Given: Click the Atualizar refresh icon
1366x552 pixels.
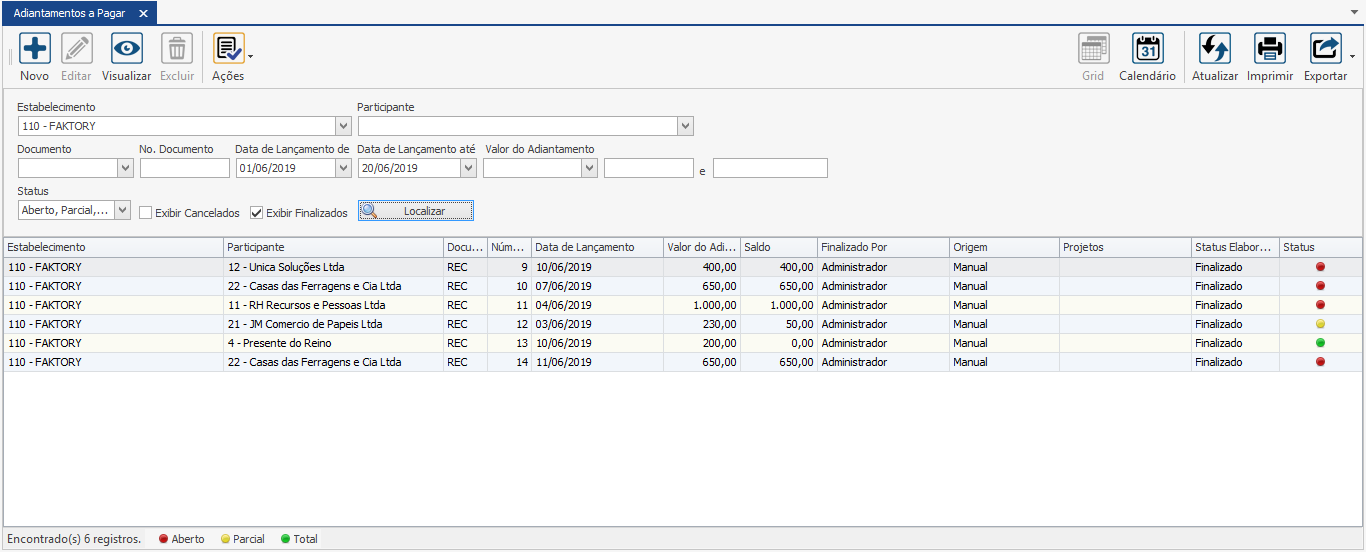Looking at the screenshot, I should (x=1215, y=49).
